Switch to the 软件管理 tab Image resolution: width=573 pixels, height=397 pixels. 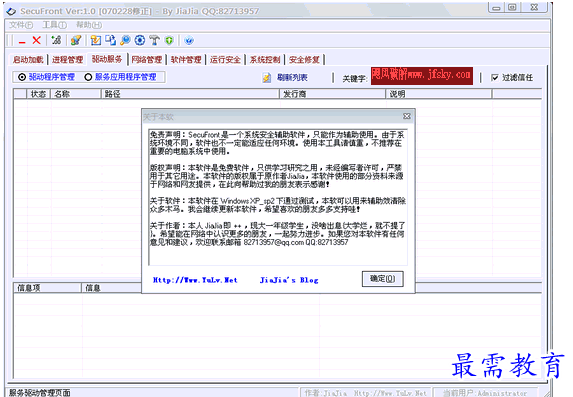[x=186, y=60]
